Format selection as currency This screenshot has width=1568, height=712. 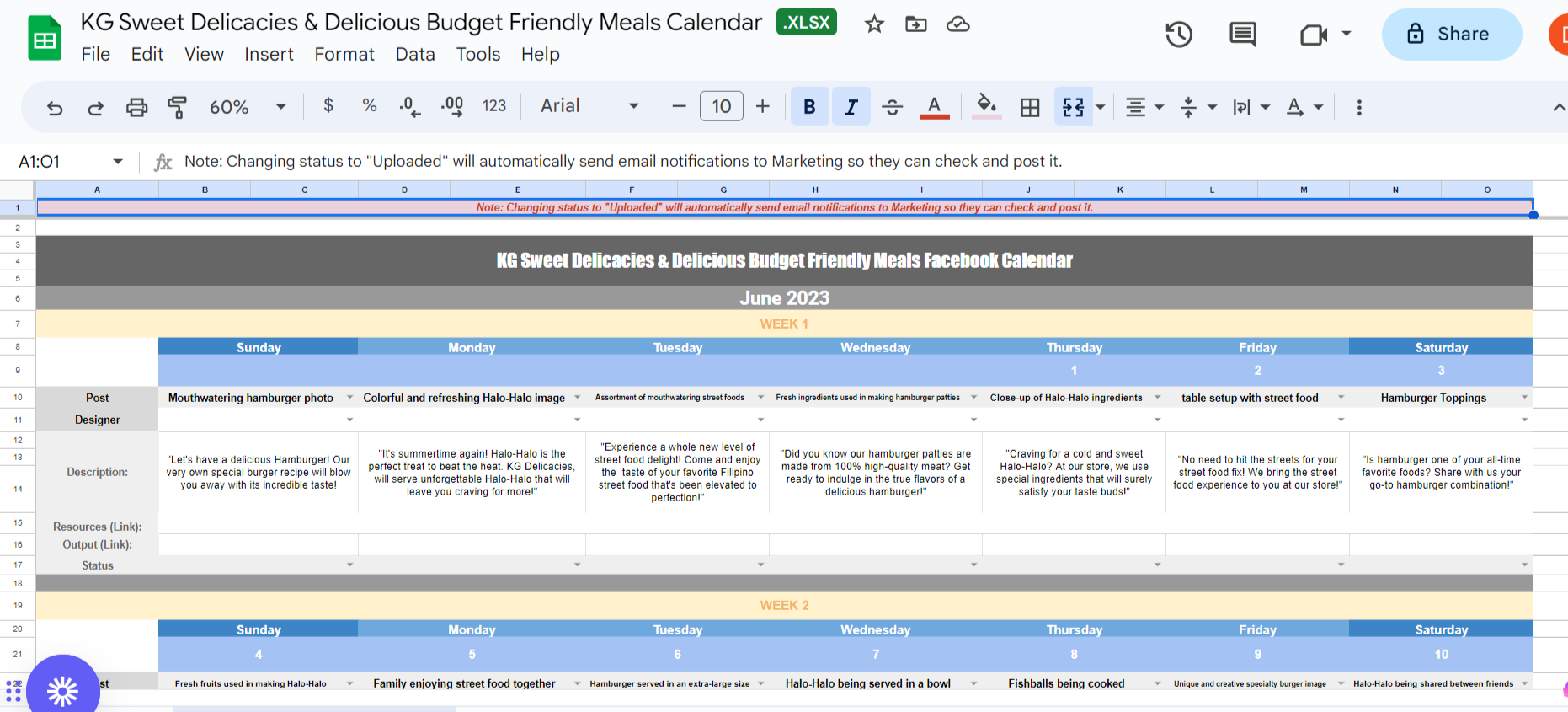coord(328,105)
